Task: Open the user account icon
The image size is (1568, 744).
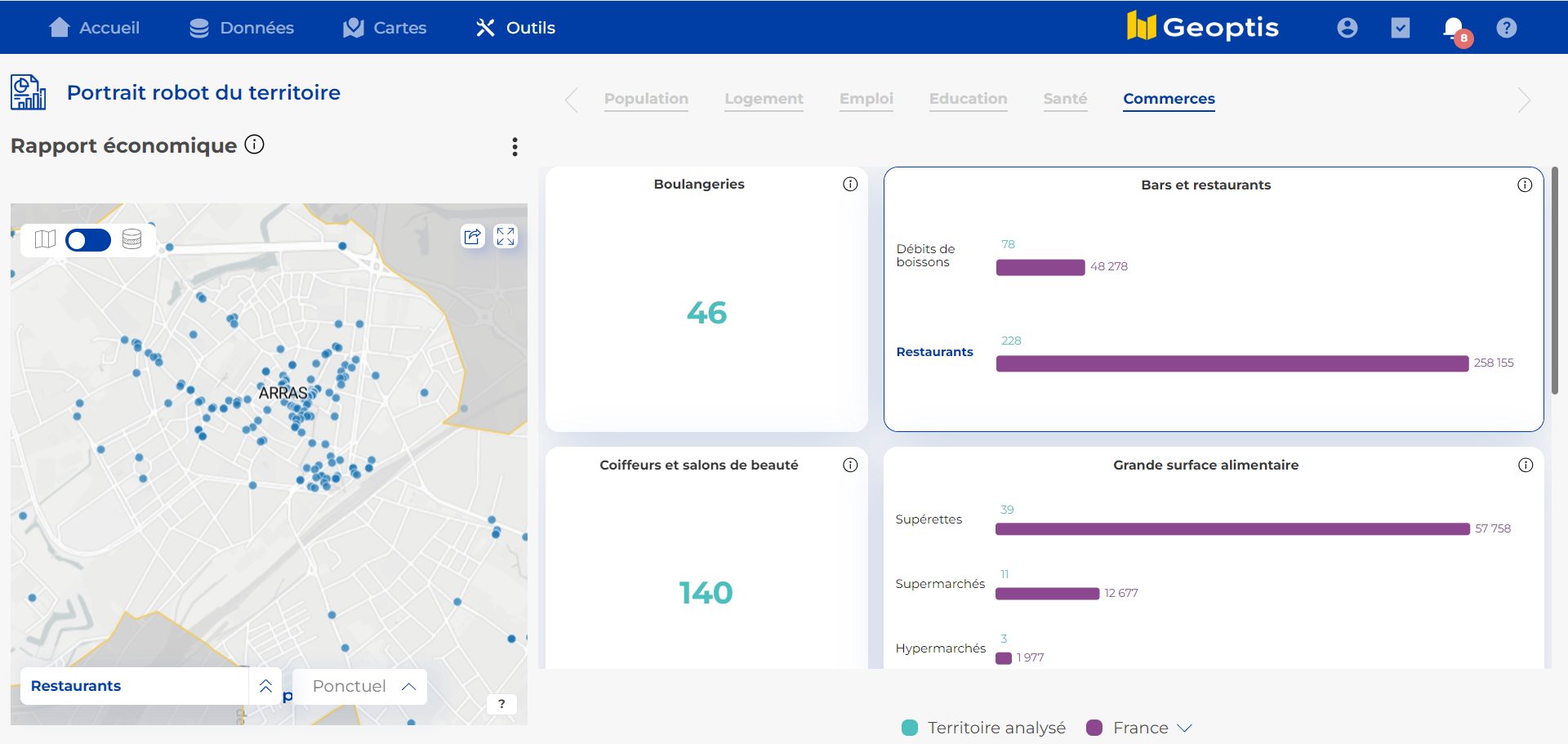Action: tap(1347, 28)
